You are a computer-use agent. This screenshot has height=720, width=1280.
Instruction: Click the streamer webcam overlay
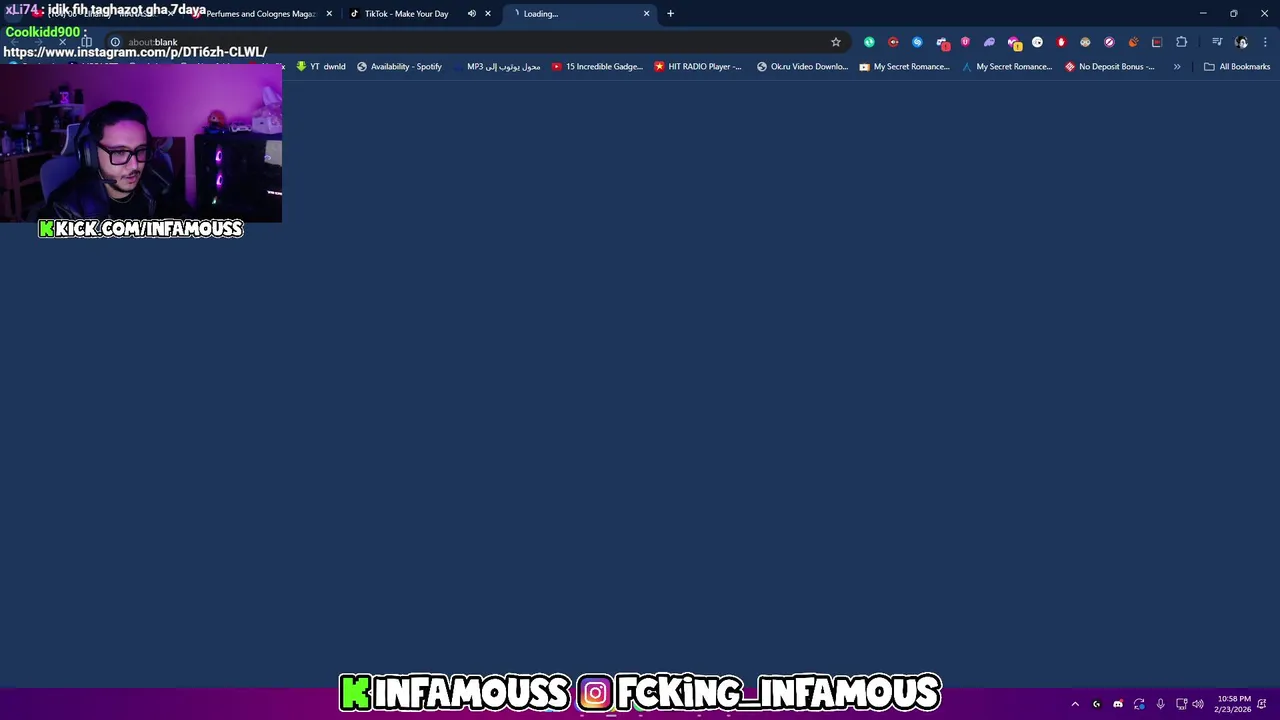(141, 145)
